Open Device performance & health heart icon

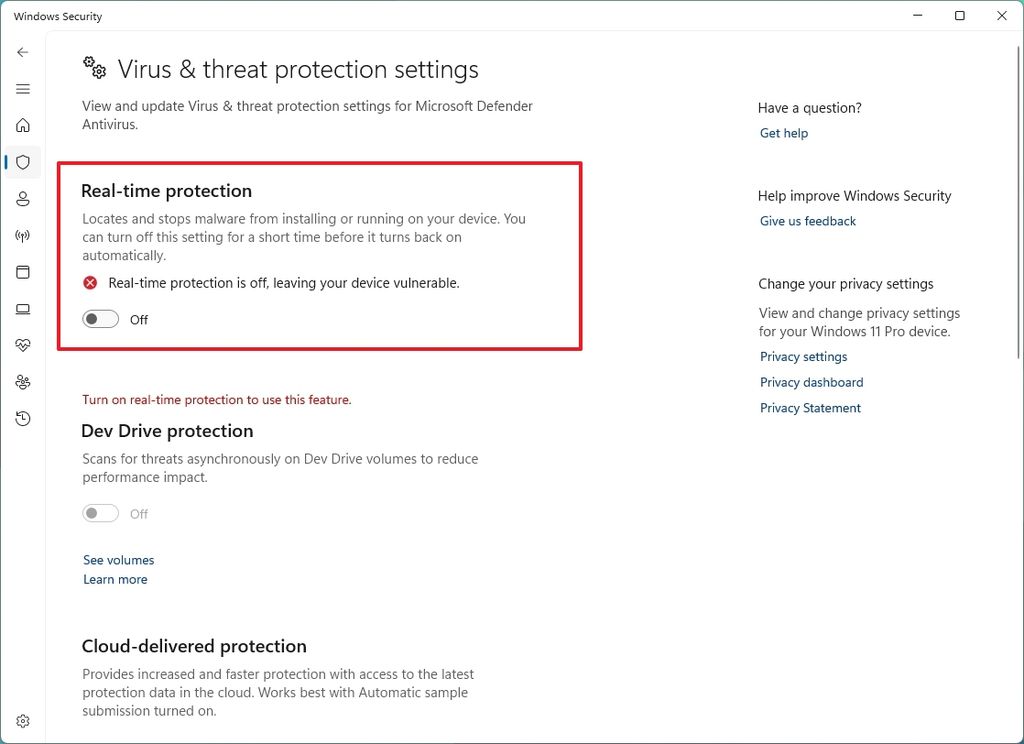[x=22, y=344]
